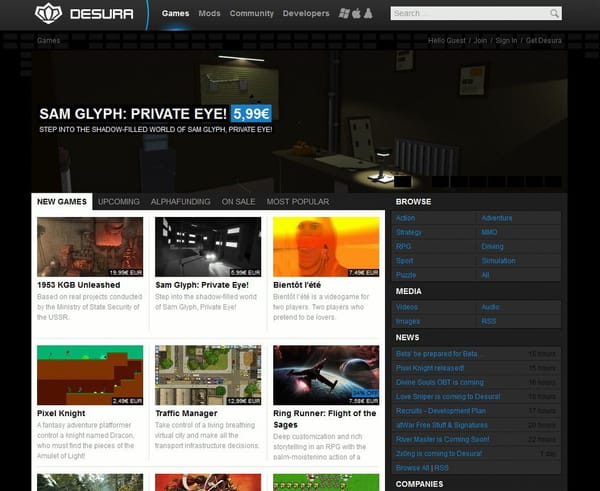Open the Mods menu
This screenshot has height=491, width=600.
(209, 13)
